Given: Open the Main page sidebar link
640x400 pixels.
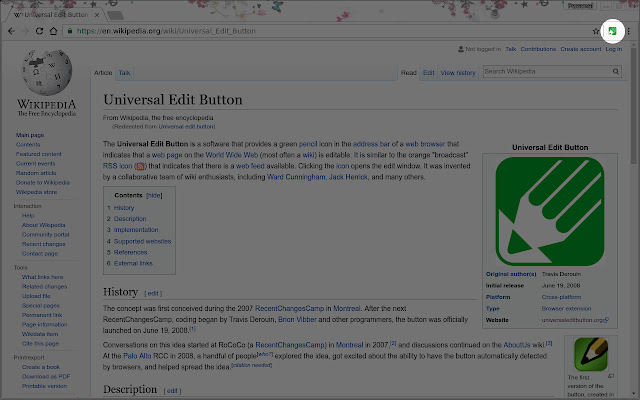Looking at the screenshot, I should coord(30,135).
